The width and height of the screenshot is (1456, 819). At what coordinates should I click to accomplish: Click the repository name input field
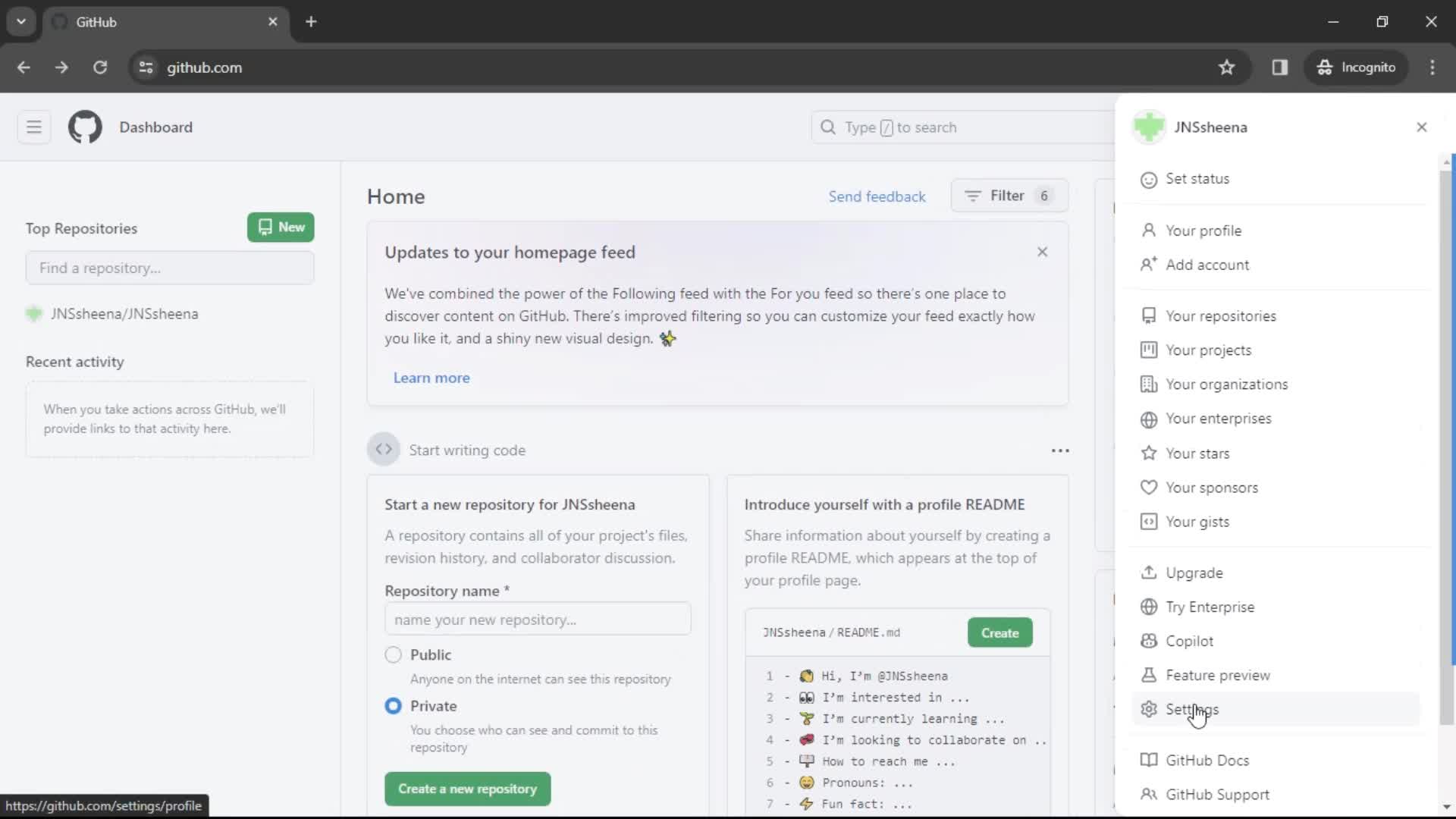pos(538,619)
